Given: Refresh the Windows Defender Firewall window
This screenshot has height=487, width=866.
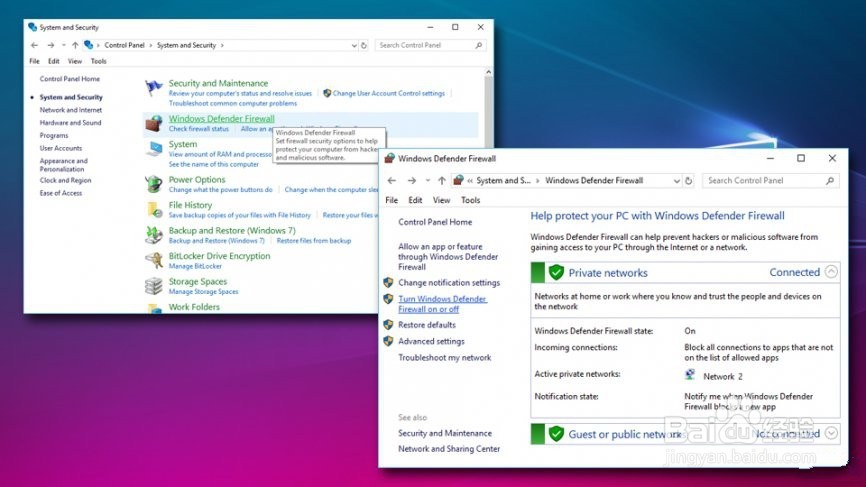Looking at the screenshot, I should (689, 181).
